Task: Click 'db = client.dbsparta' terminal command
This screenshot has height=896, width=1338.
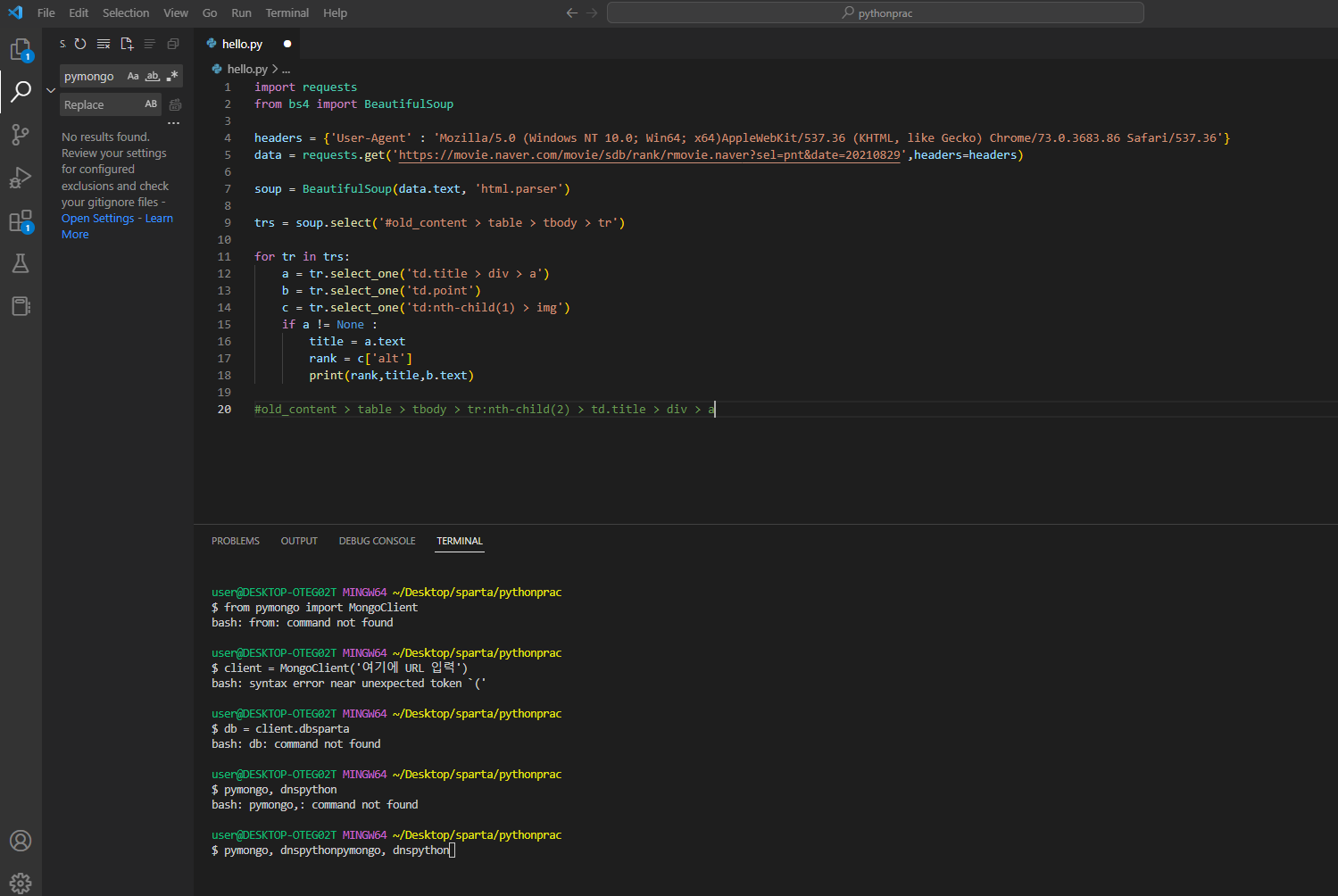Action: pyautogui.click(x=287, y=729)
